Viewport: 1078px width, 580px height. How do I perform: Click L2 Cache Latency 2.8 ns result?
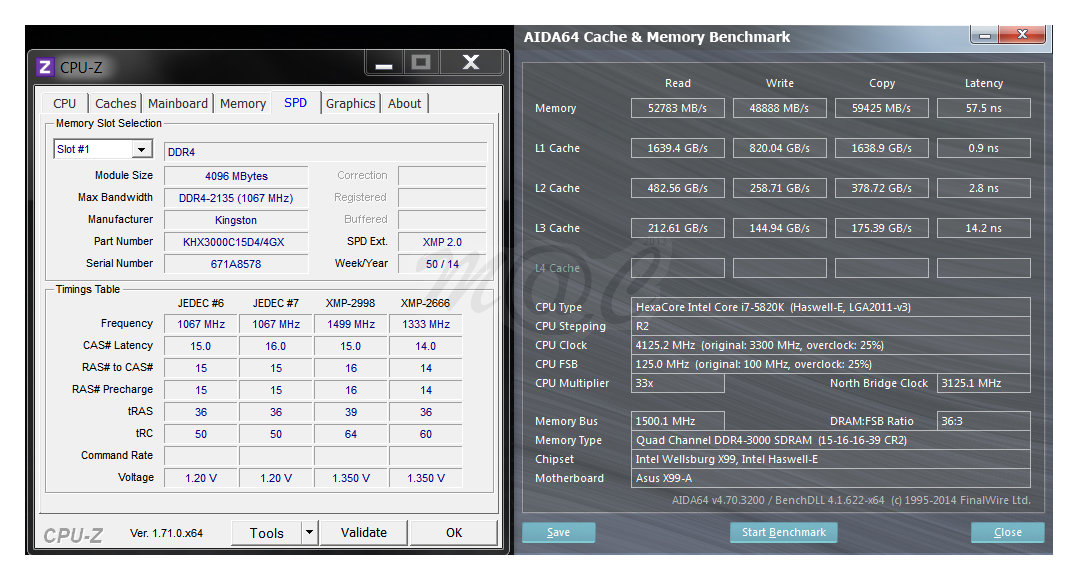tap(983, 188)
